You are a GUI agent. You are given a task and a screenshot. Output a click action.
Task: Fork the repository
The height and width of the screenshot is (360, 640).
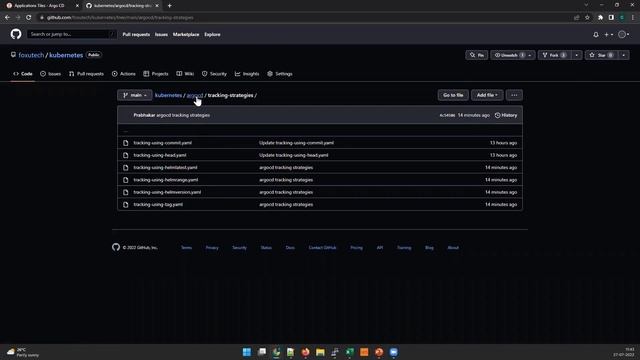554,55
